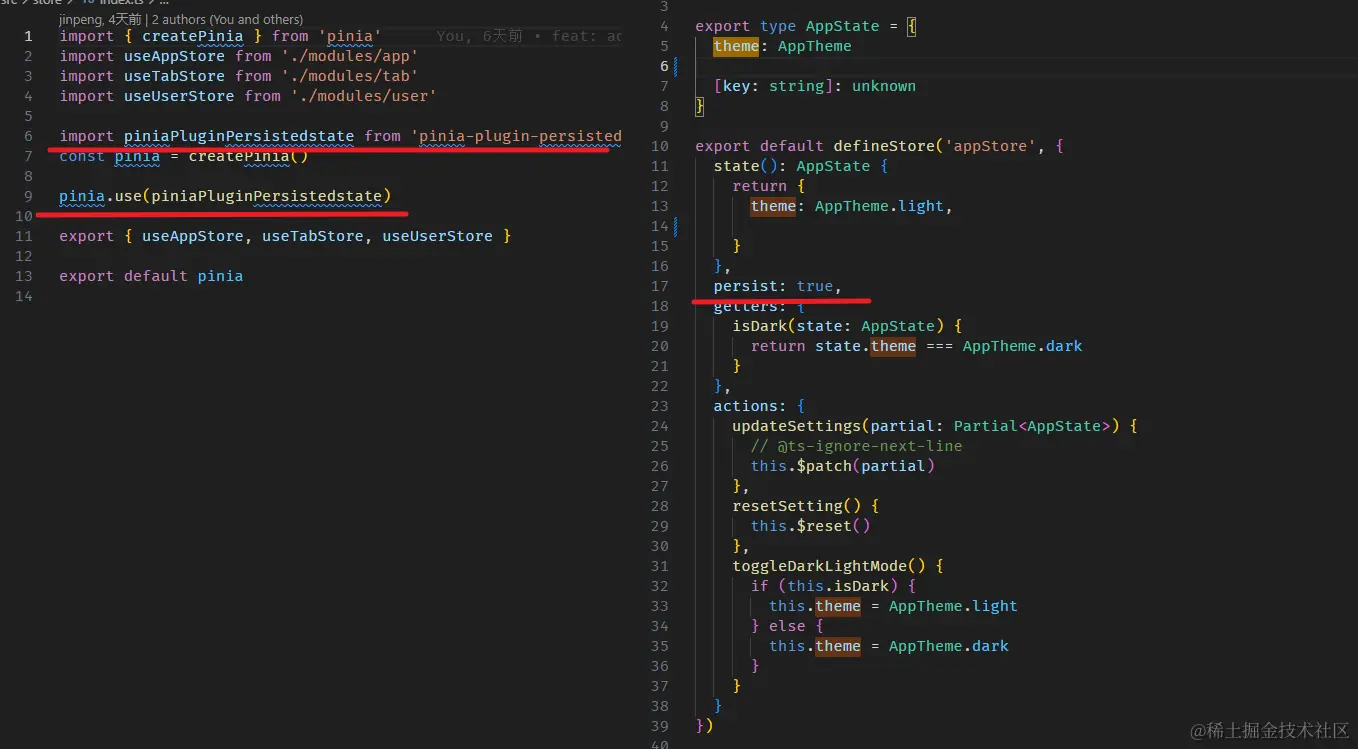Click the '// @ts-ignore-next-line' comment
Viewport: 1358px width, 749px height.
(857, 446)
